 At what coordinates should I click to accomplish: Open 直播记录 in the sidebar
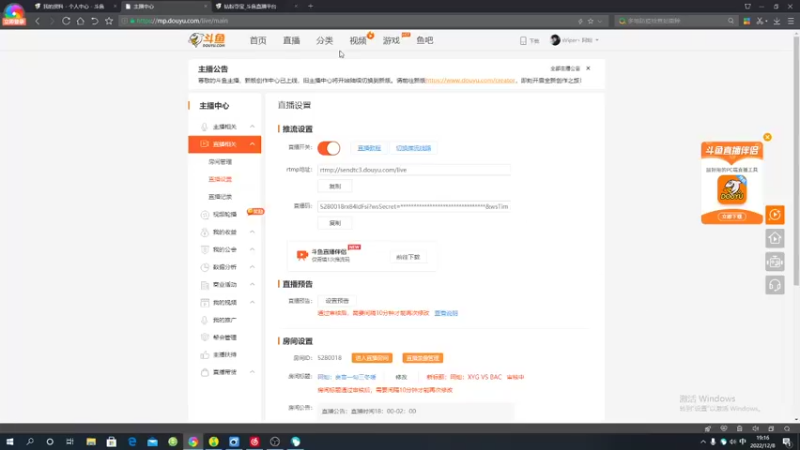pos(220,196)
